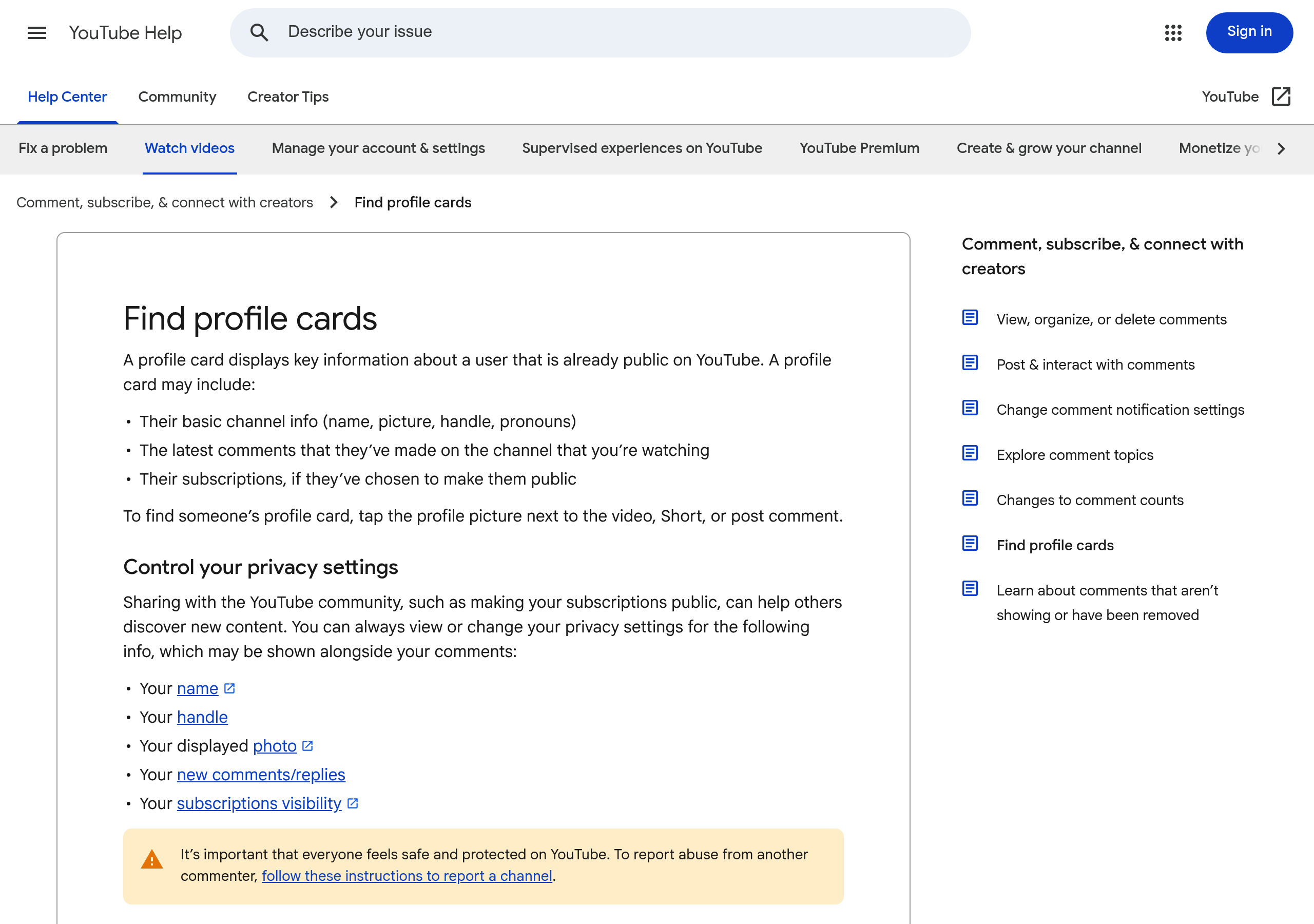The height and width of the screenshot is (924, 1314).
Task: Click article icon beside Changes to comment counts
Action: [x=970, y=498]
